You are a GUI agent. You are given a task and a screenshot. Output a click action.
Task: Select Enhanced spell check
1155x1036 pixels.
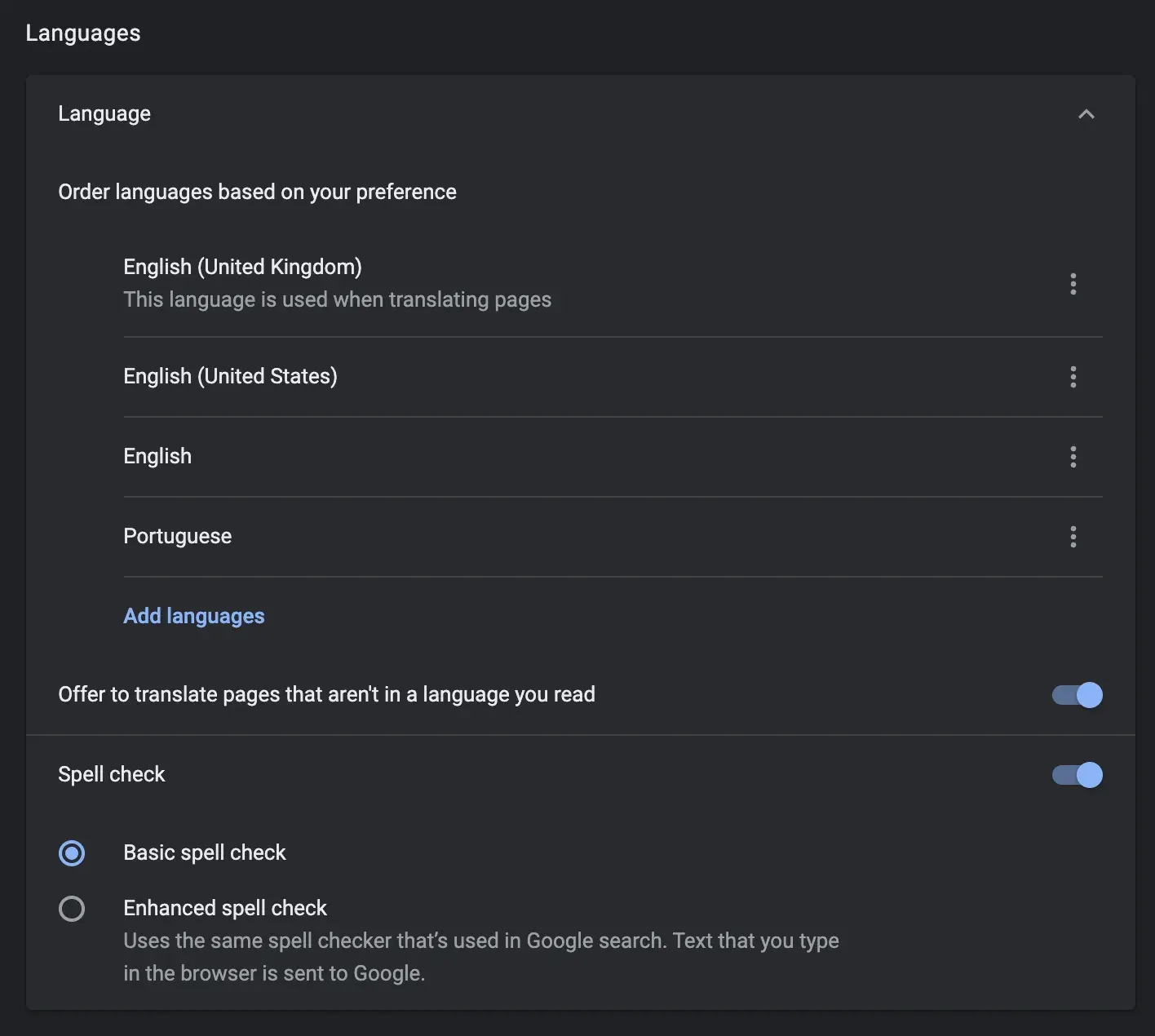pos(72,908)
